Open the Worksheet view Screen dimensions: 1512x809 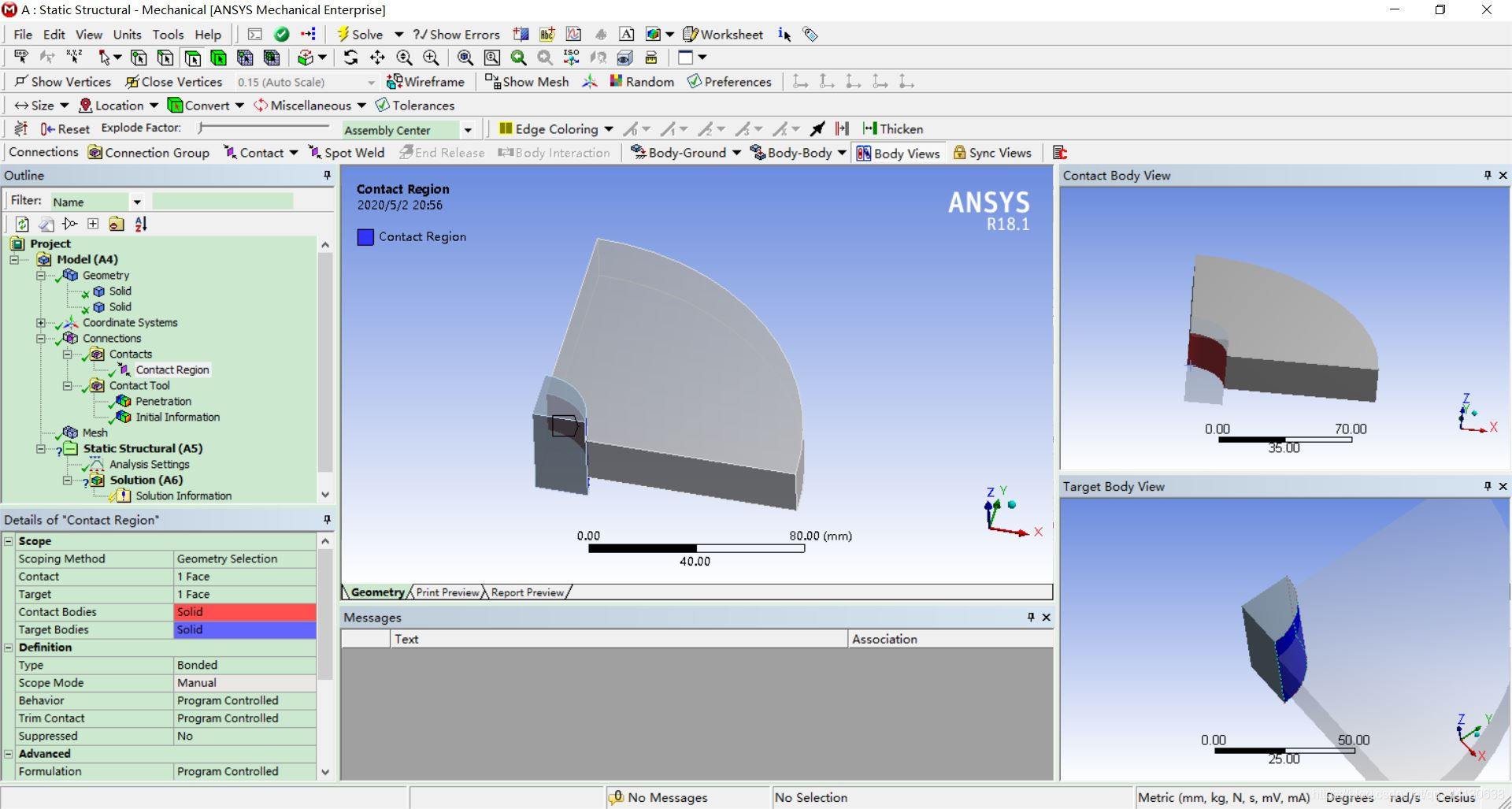pyautogui.click(x=723, y=34)
